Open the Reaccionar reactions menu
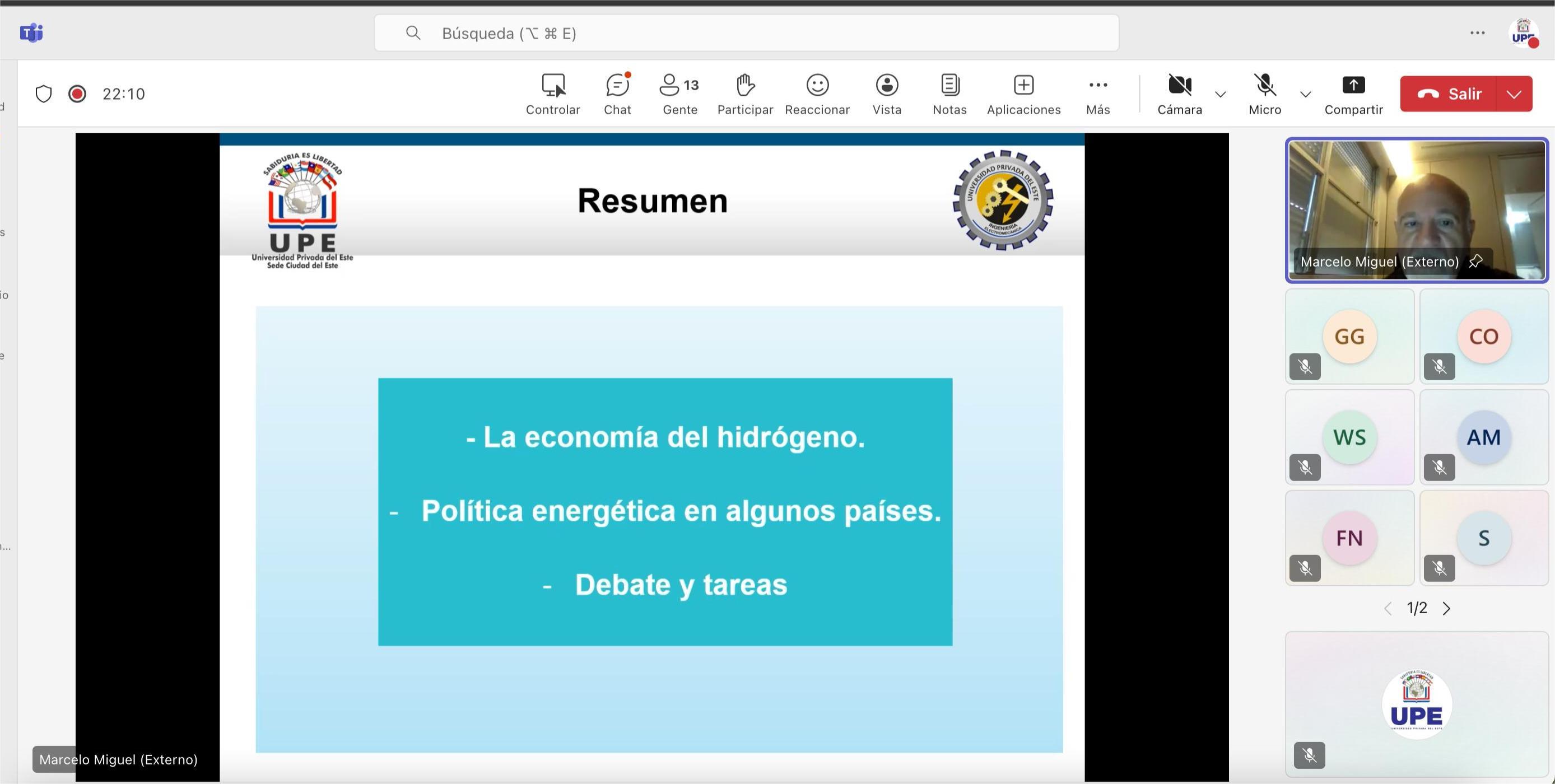Screen dimensions: 1555x784 coord(817,94)
